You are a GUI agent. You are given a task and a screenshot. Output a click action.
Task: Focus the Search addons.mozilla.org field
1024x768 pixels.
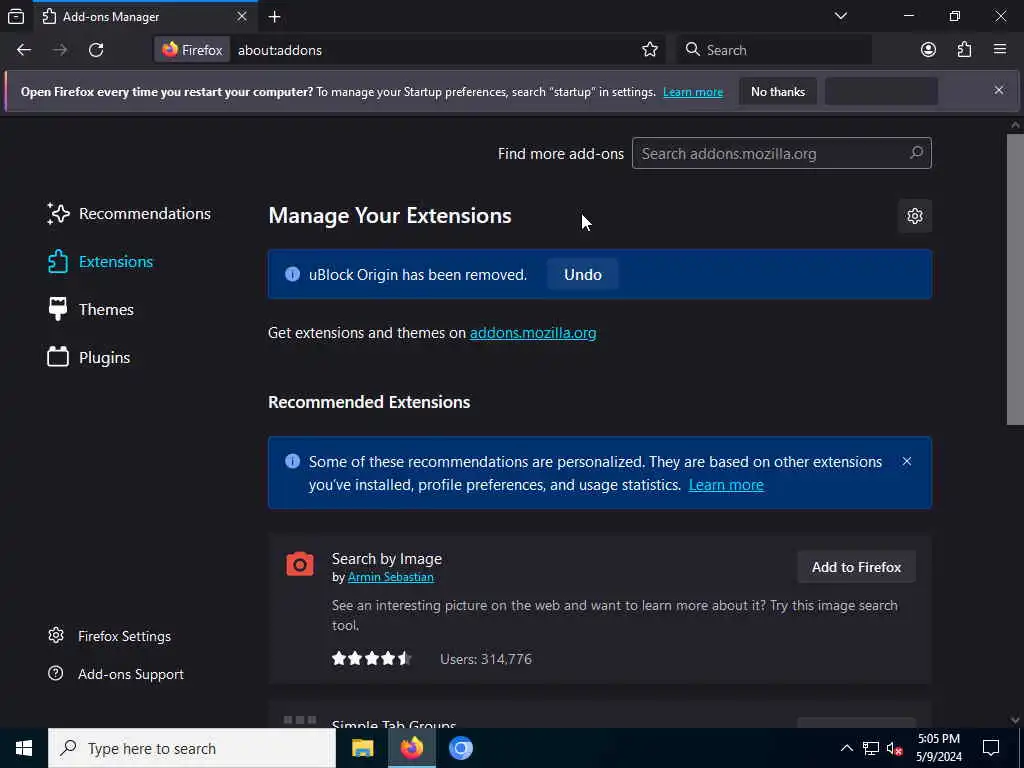tap(781, 153)
